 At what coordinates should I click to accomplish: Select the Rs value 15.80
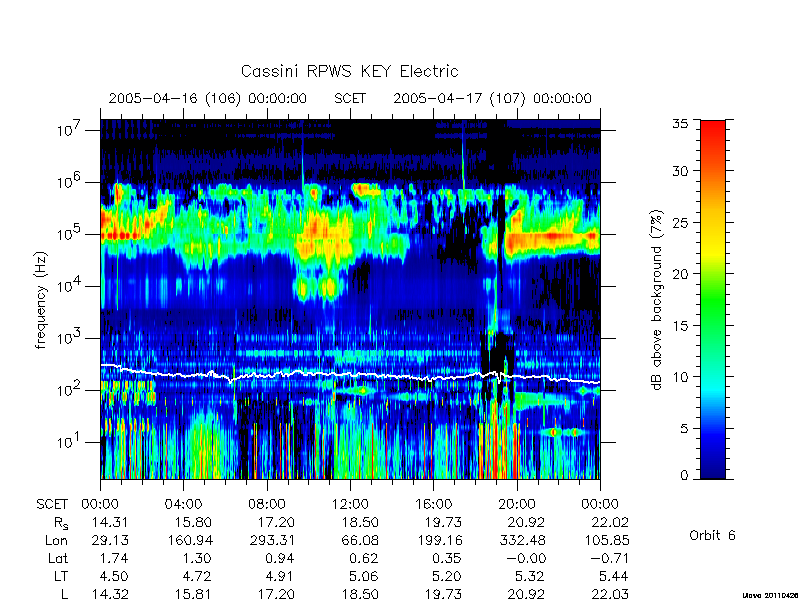[193, 522]
